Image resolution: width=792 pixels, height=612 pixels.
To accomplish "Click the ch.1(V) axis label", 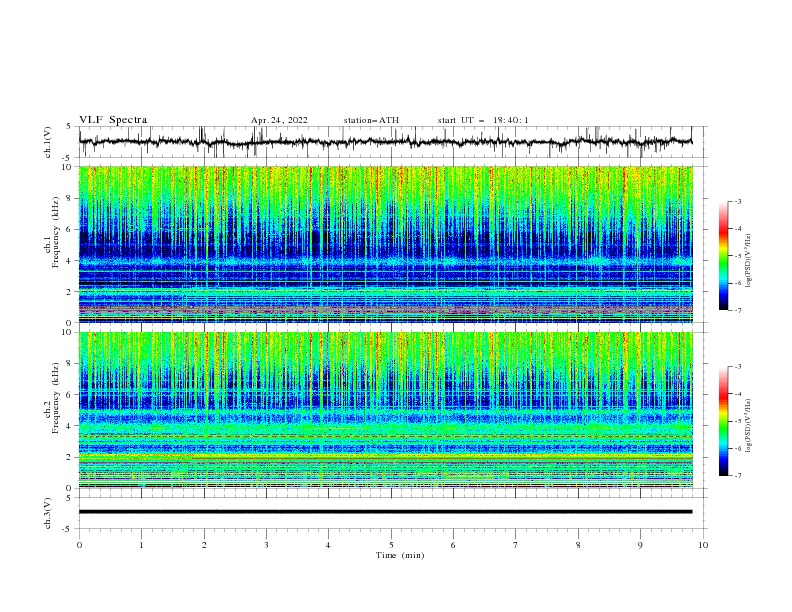I will [48, 142].
